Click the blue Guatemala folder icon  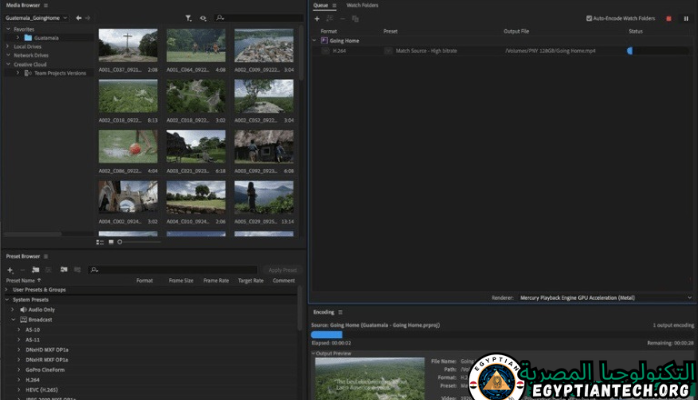(28, 38)
